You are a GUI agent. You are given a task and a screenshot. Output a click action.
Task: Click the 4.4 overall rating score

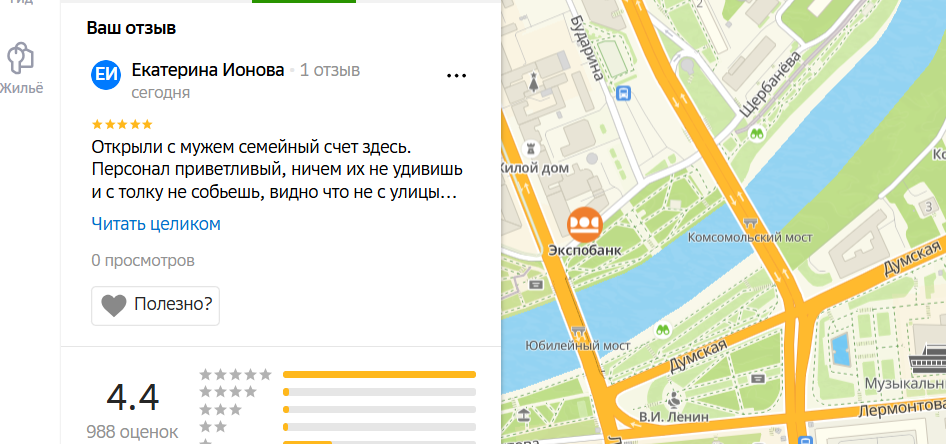coord(133,398)
